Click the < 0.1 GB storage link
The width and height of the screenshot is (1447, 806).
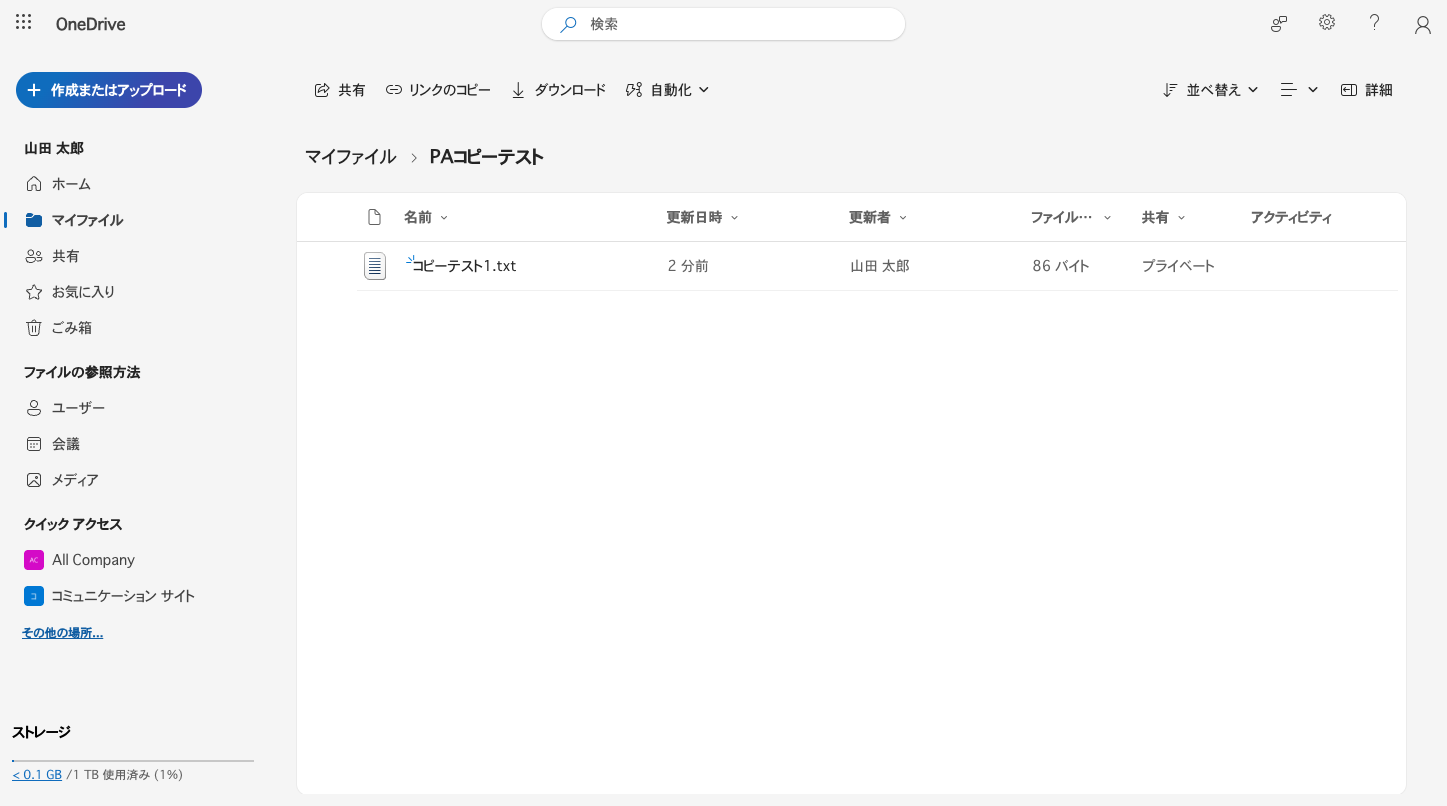[37, 775]
